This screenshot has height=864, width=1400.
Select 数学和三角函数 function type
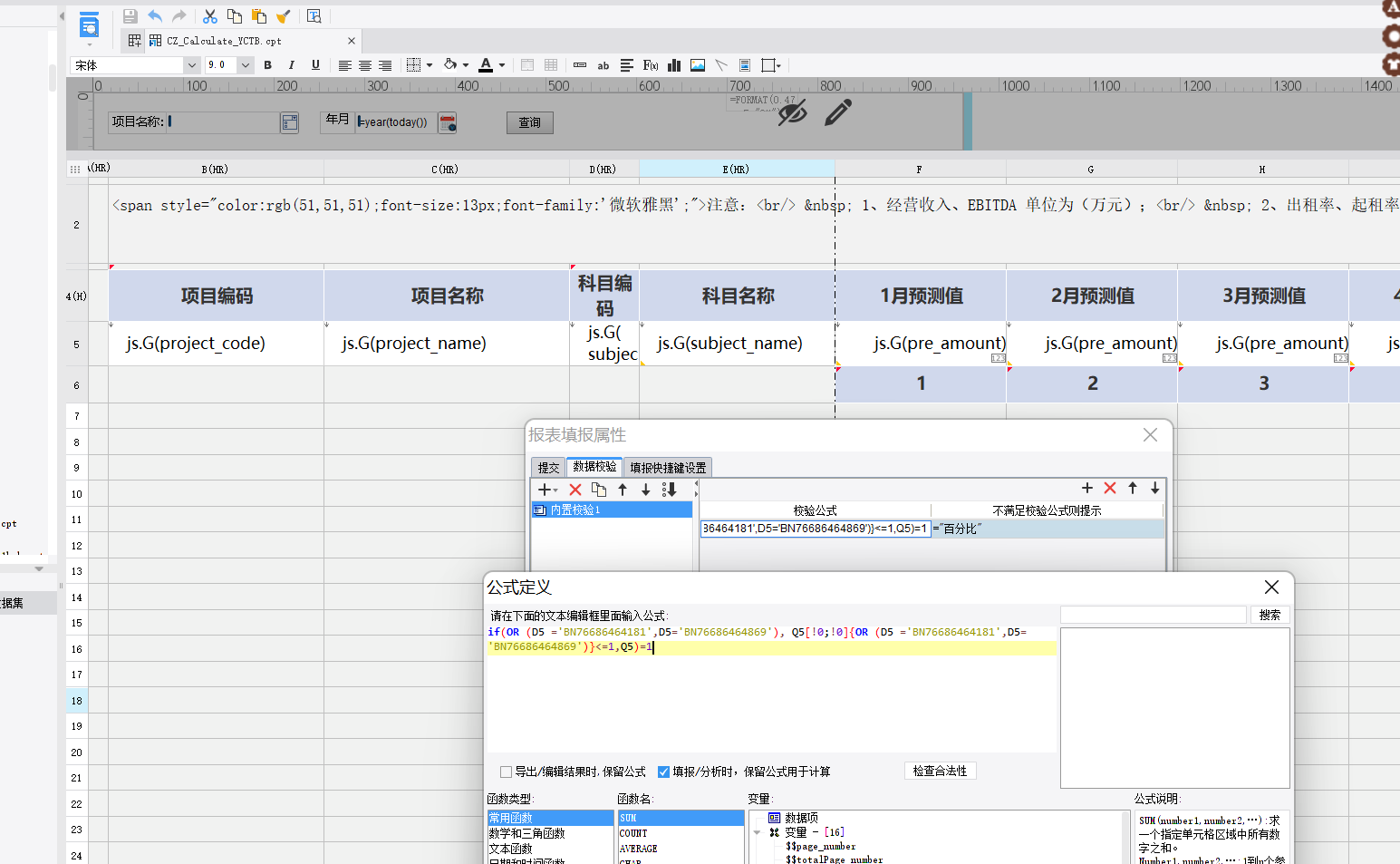550,833
